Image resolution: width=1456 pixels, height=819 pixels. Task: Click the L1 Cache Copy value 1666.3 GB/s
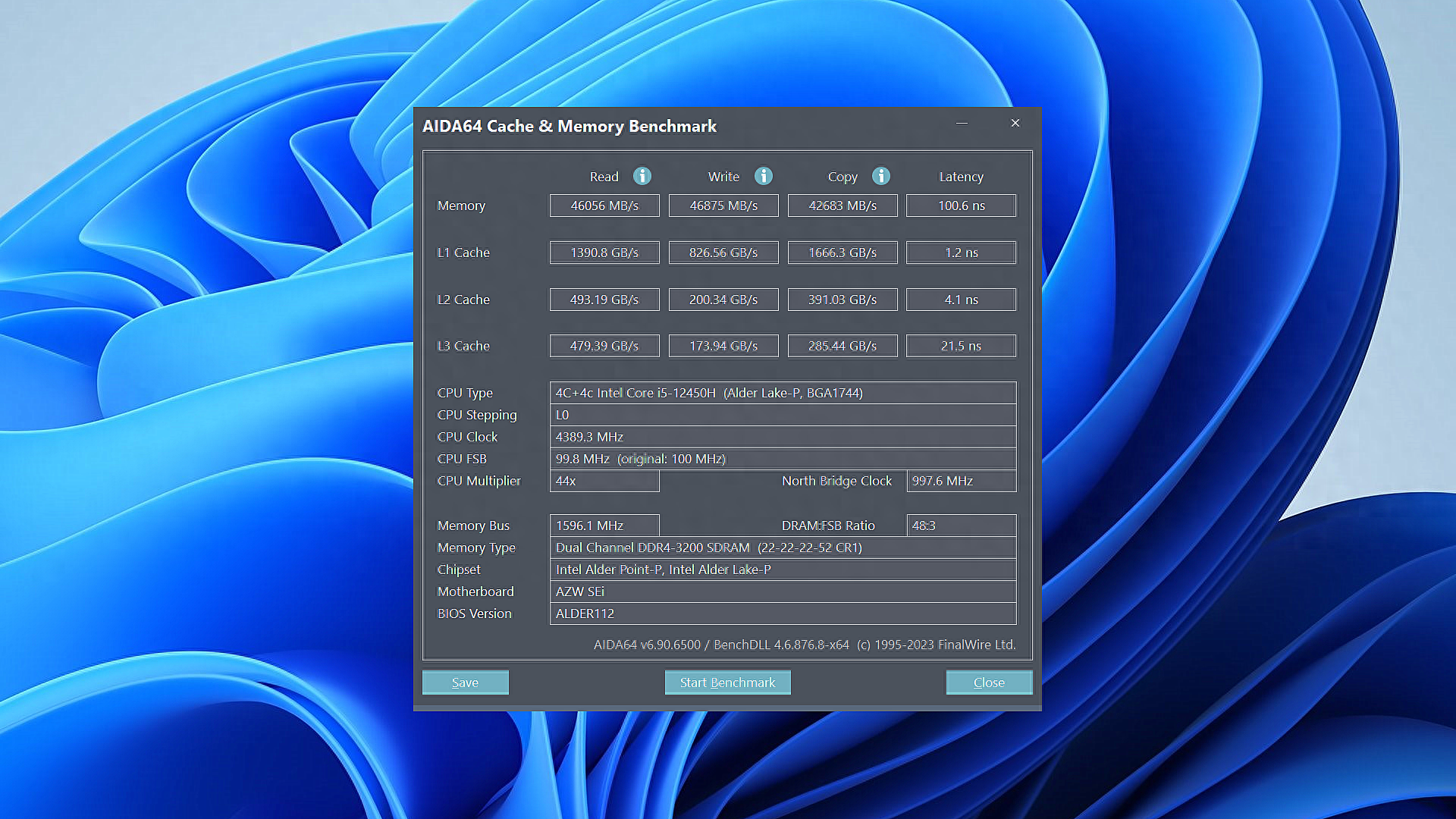click(x=843, y=253)
